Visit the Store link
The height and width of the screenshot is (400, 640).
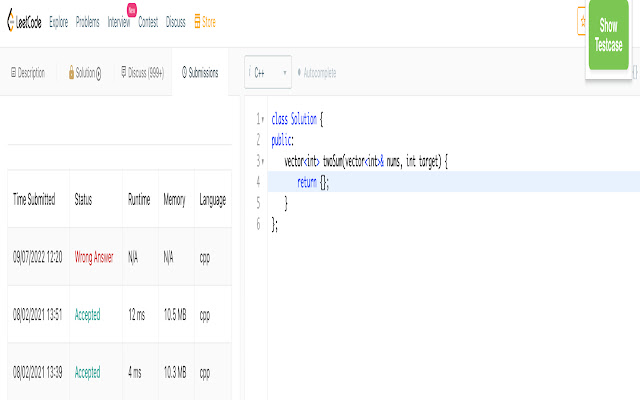[205, 22]
